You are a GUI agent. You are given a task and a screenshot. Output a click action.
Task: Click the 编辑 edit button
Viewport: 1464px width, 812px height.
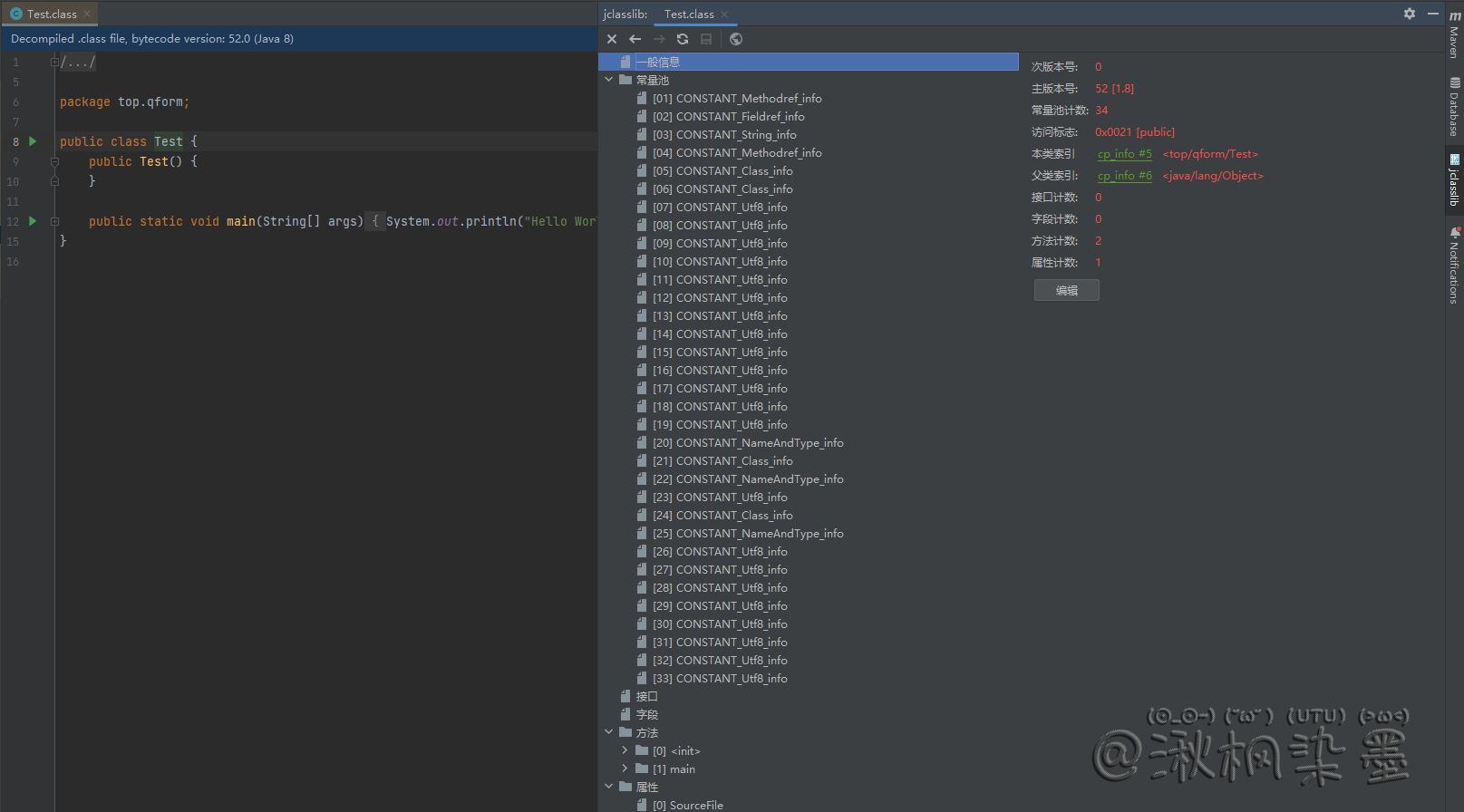pos(1067,290)
